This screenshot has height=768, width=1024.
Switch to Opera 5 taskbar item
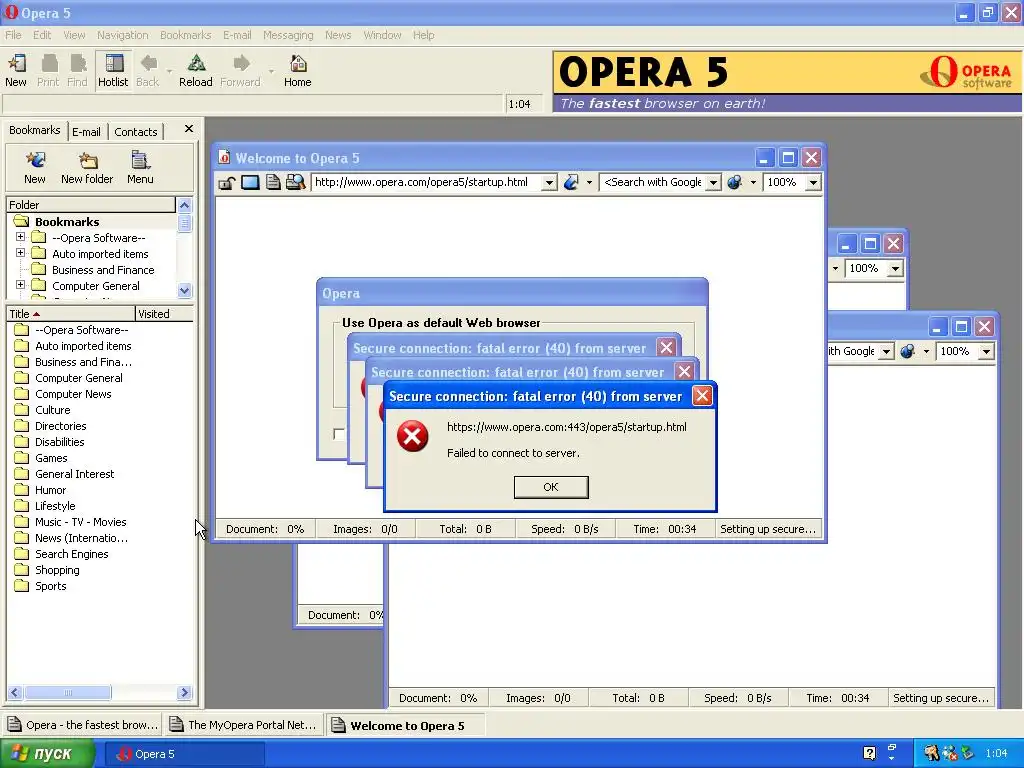click(x=185, y=754)
